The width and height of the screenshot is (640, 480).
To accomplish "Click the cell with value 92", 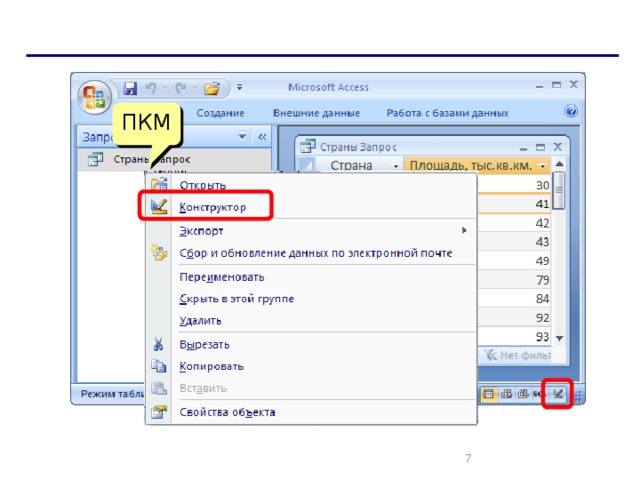I will (514, 318).
